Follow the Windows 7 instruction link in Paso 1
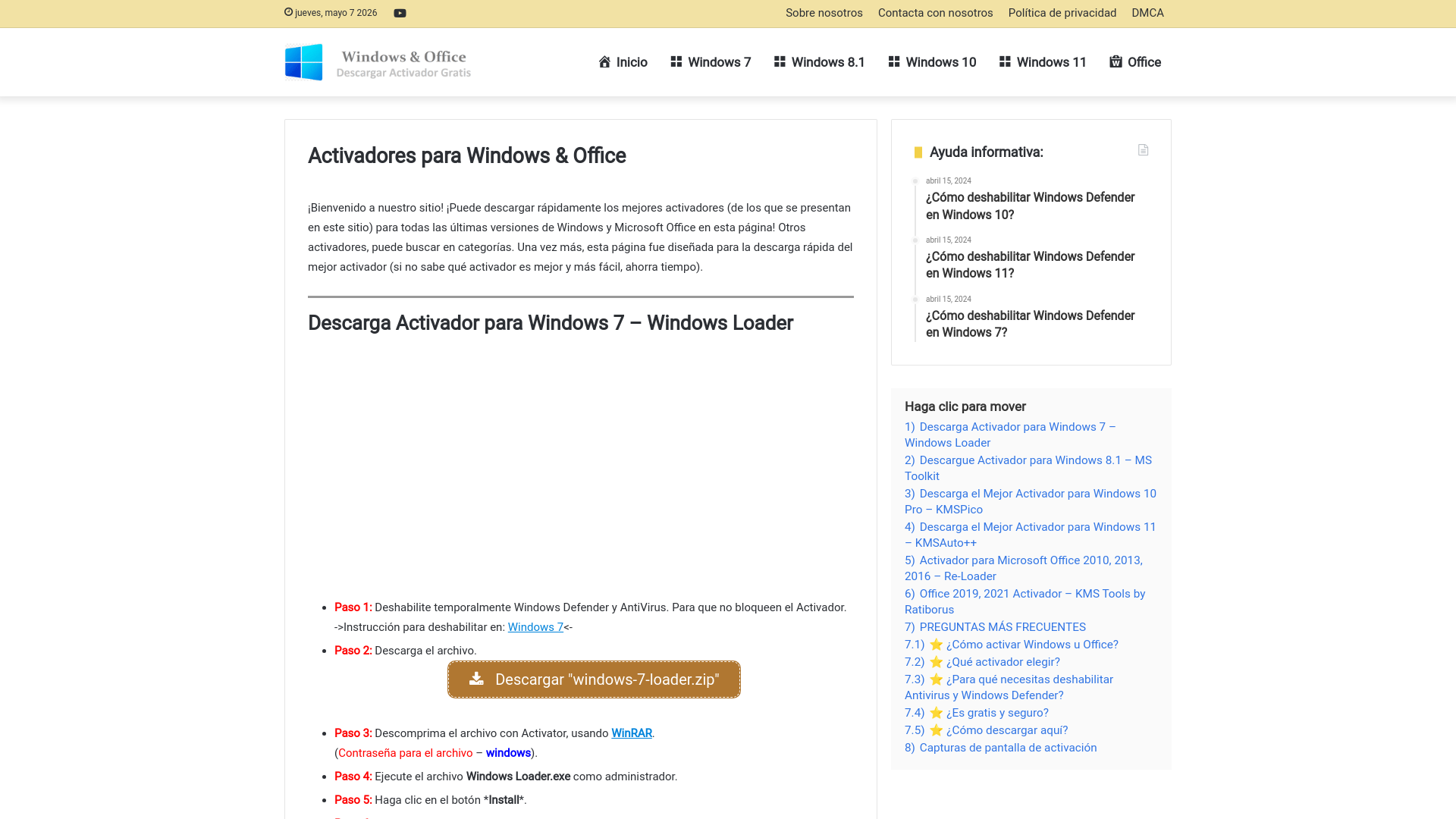This screenshot has width=1456, height=819. click(x=535, y=627)
